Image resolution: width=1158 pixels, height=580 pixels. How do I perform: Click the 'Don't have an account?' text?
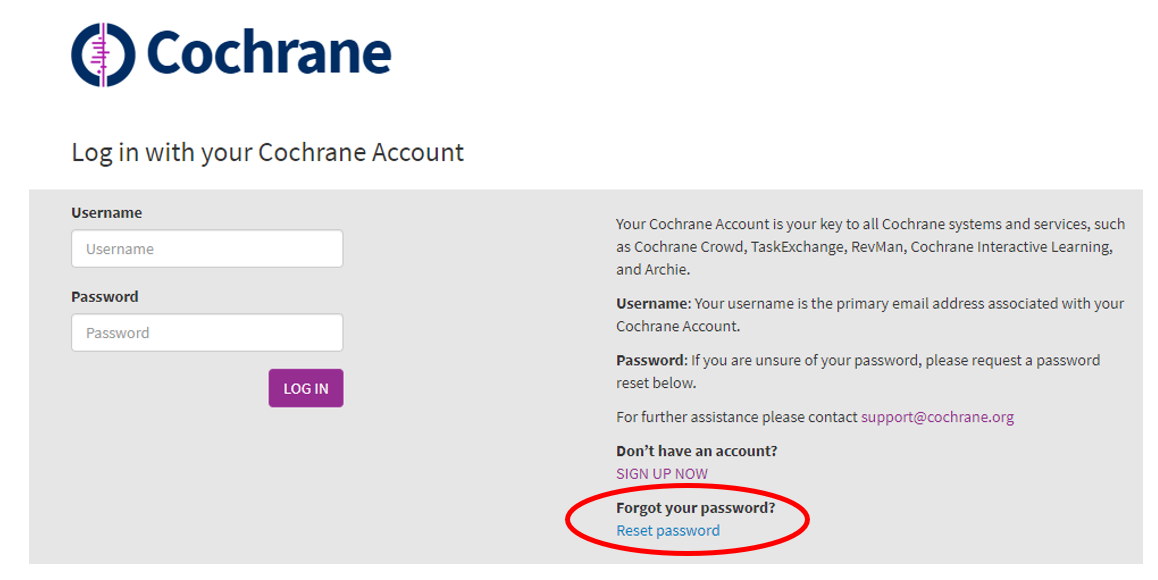pos(696,451)
